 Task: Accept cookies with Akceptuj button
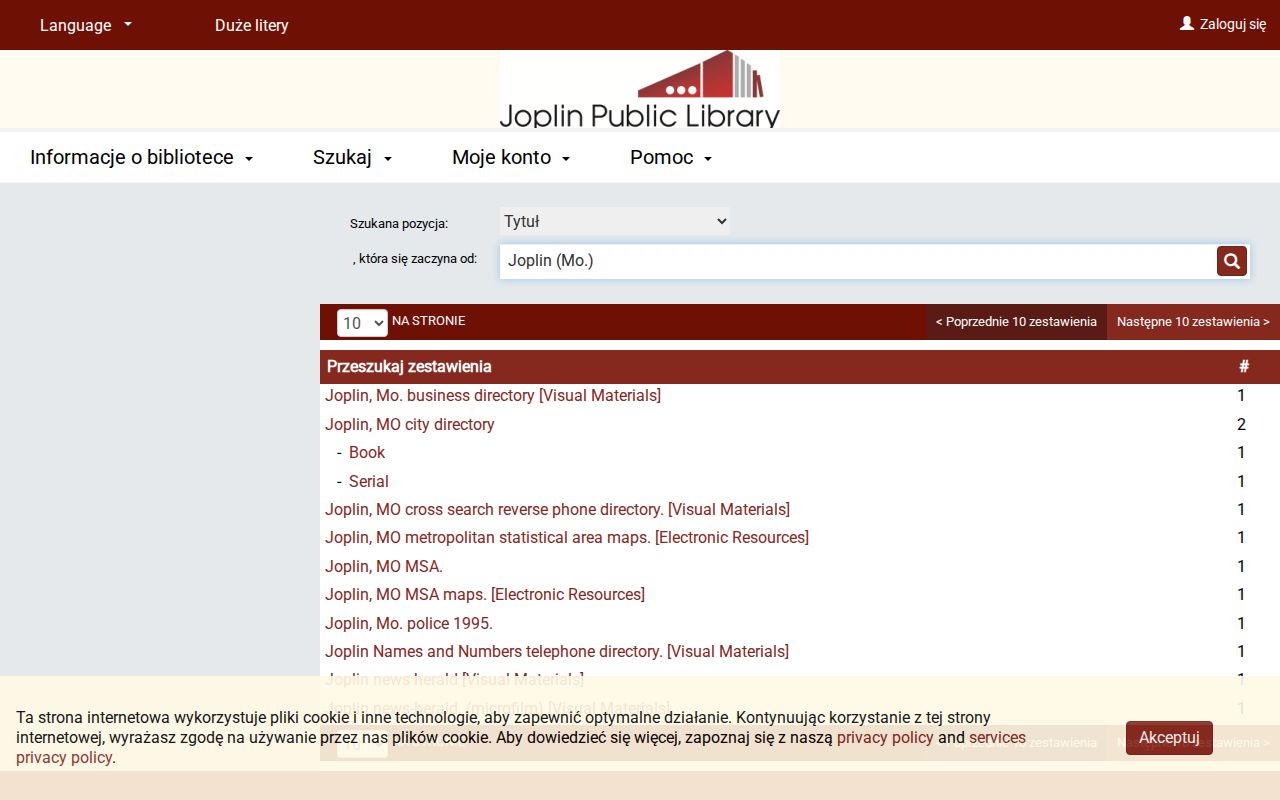click(1169, 738)
